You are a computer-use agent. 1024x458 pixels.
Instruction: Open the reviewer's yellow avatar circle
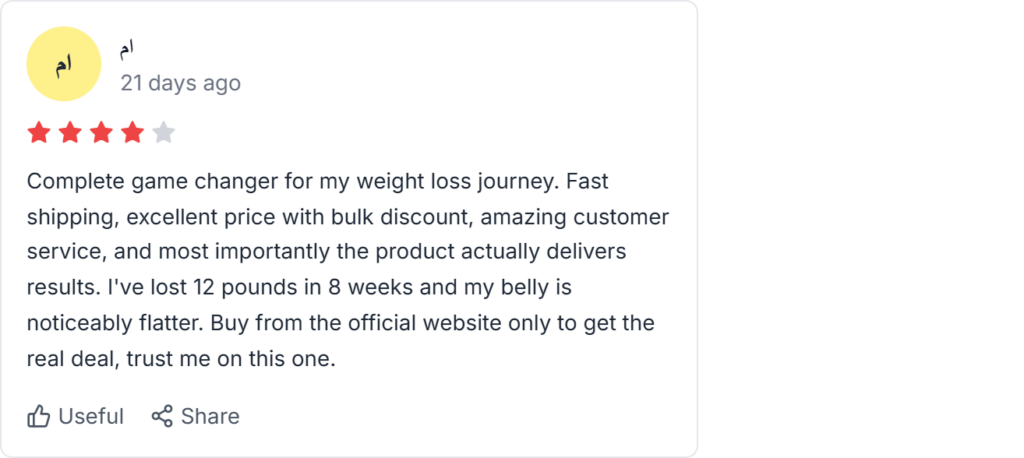63,64
